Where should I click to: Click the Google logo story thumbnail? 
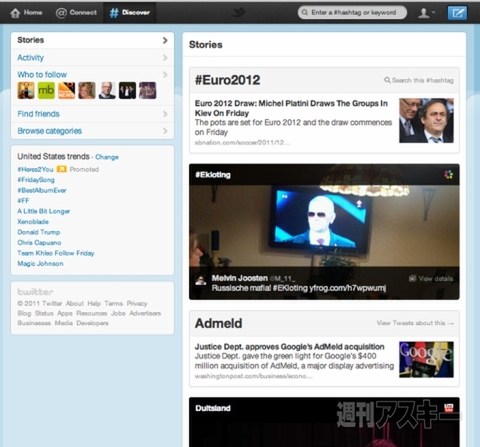tap(426, 360)
